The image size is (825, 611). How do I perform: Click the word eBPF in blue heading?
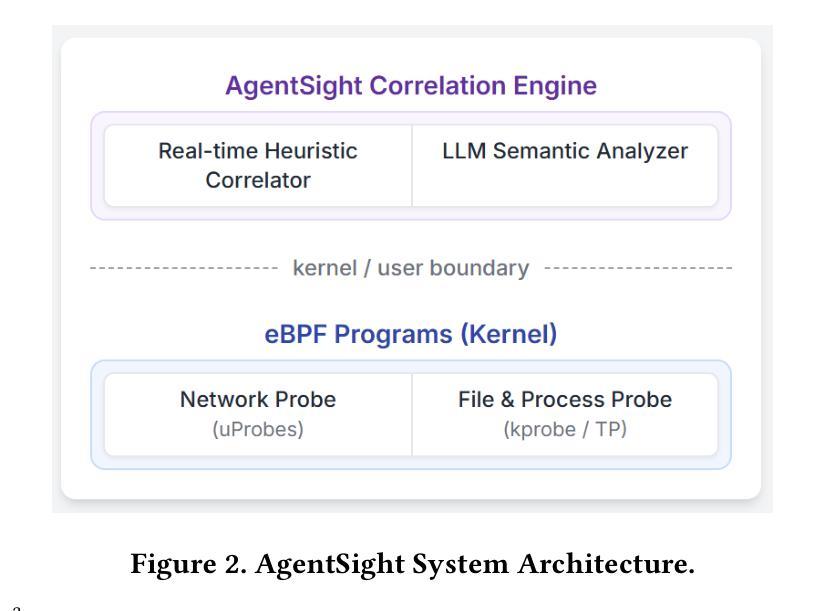pos(296,334)
